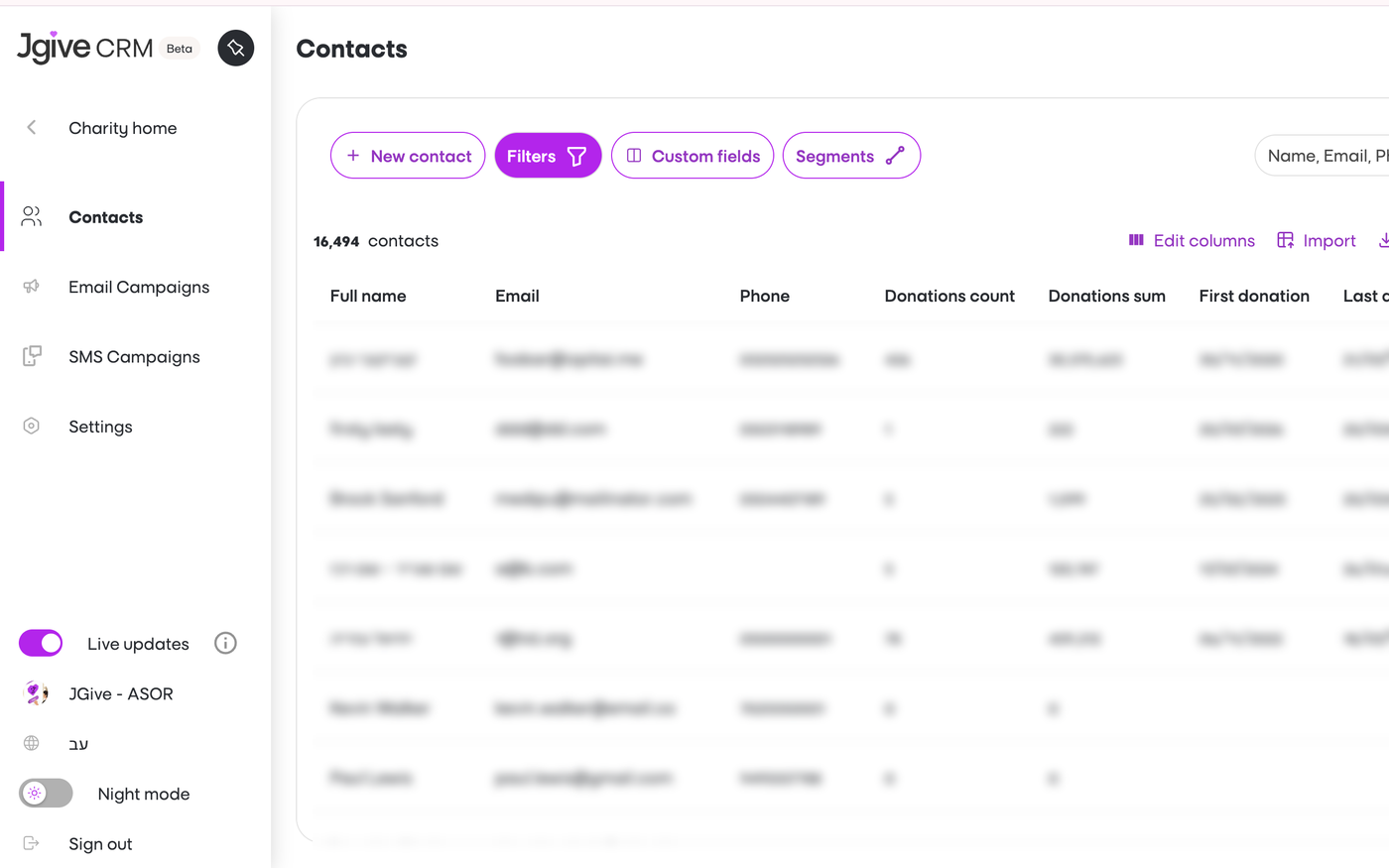Click the JGive - ASOR charity avatar
Screen dimensions: 1389x868
tap(35, 692)
